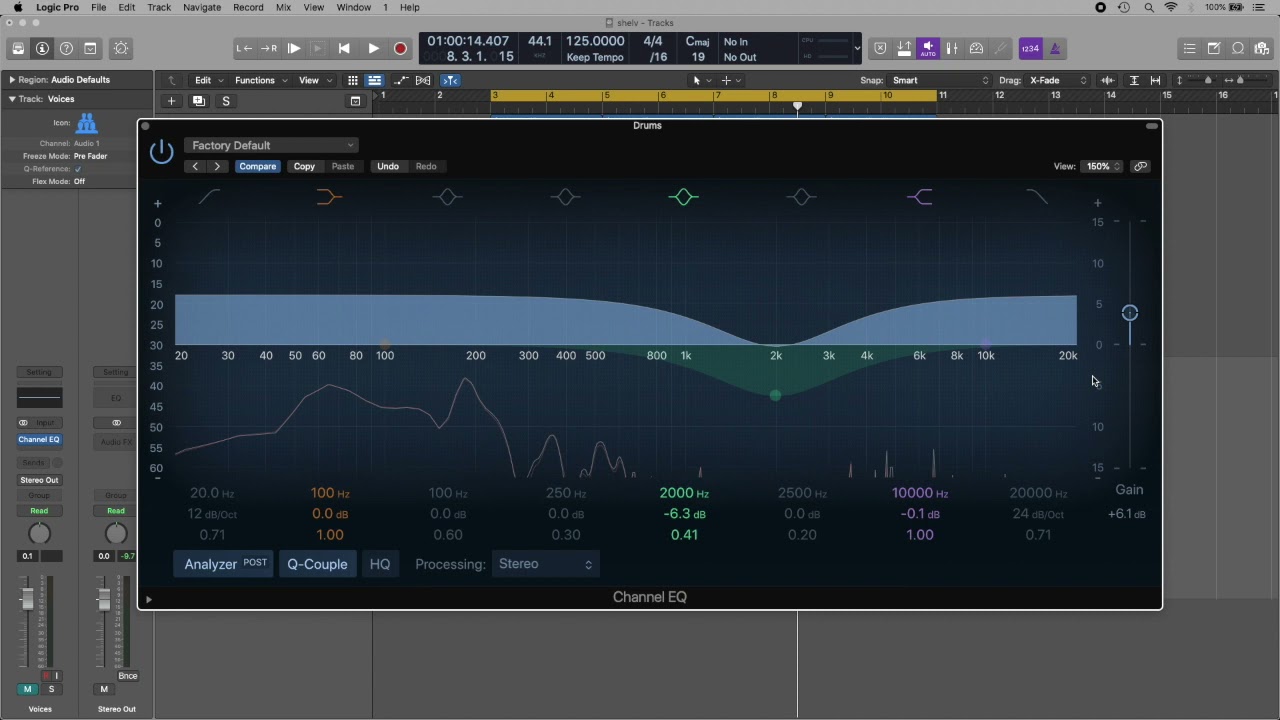Image resolution: width=1280 pixels, height=720 pixels.
Task: Open the Navigate menu
Action: [x=202, y=7]
